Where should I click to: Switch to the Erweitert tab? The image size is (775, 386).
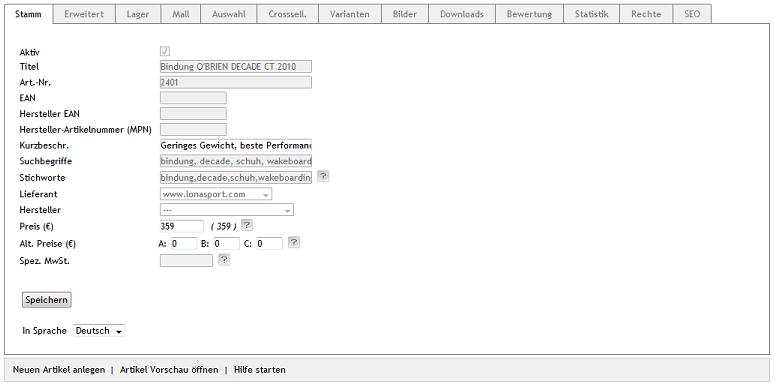[84, 14]
